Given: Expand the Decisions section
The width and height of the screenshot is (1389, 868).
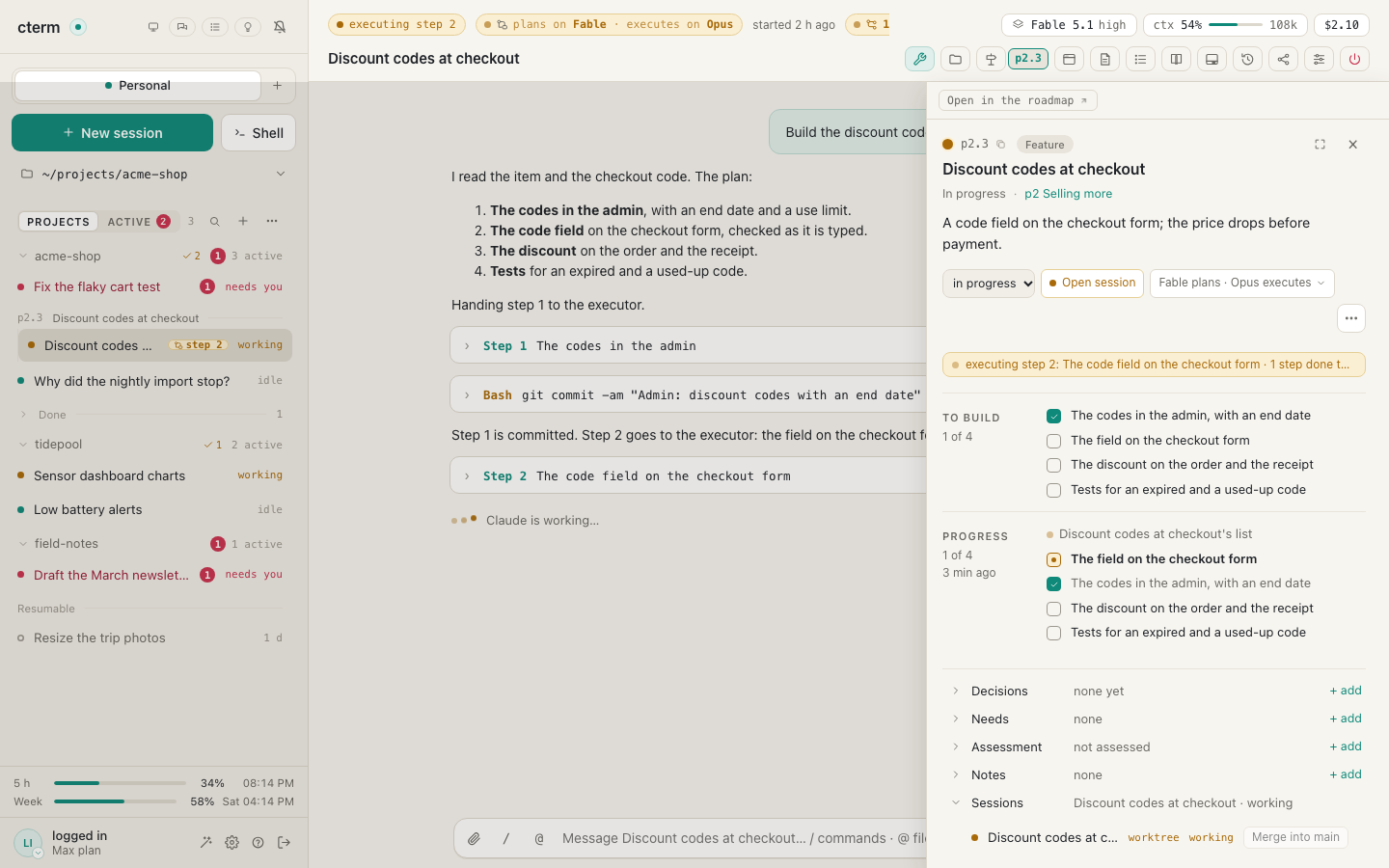Looking at the screenshot, I should [x=956, y=691].
